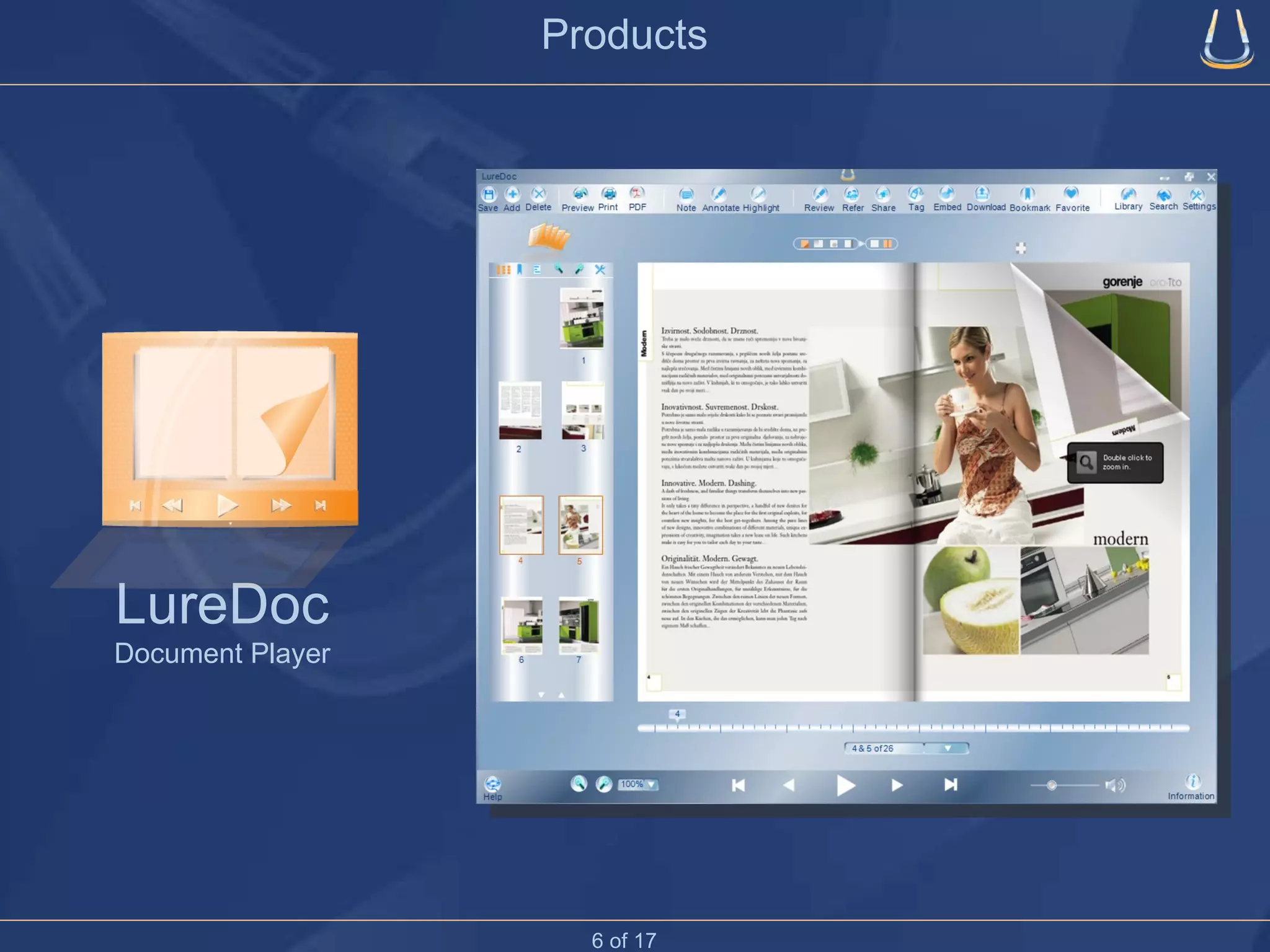Go to next page
1270x952 pixels.
pos(897,785)
